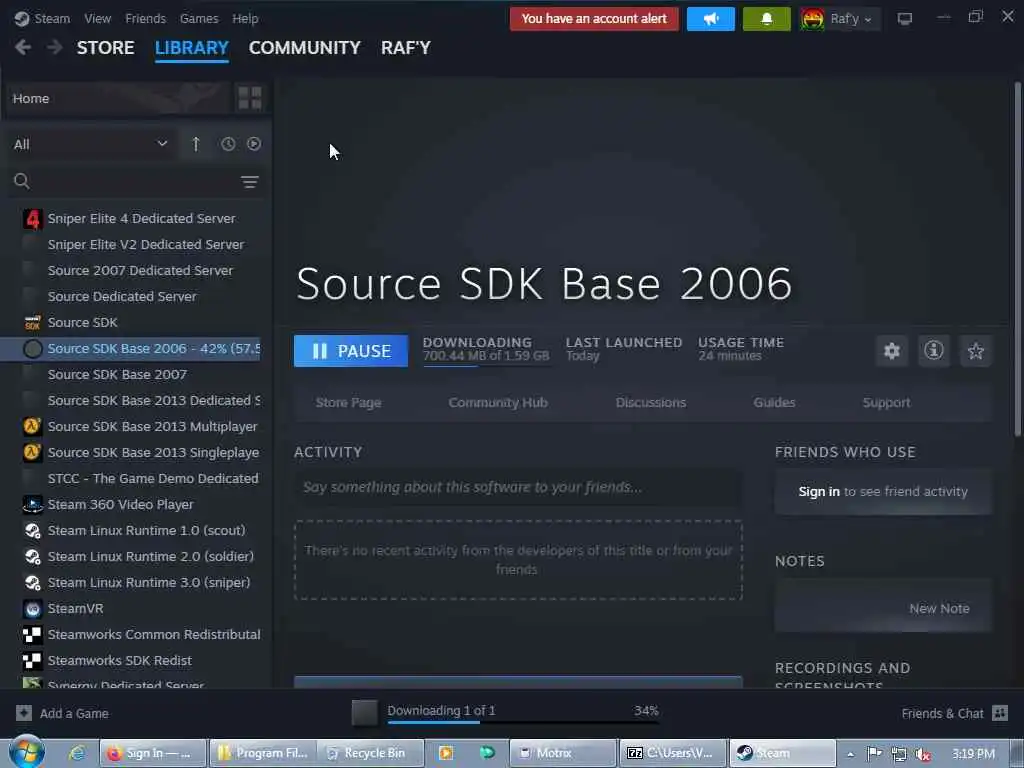Open the manage settings gear for Source SDK Base 2006
Screen dimensions: 1024x768
point(891,351)
